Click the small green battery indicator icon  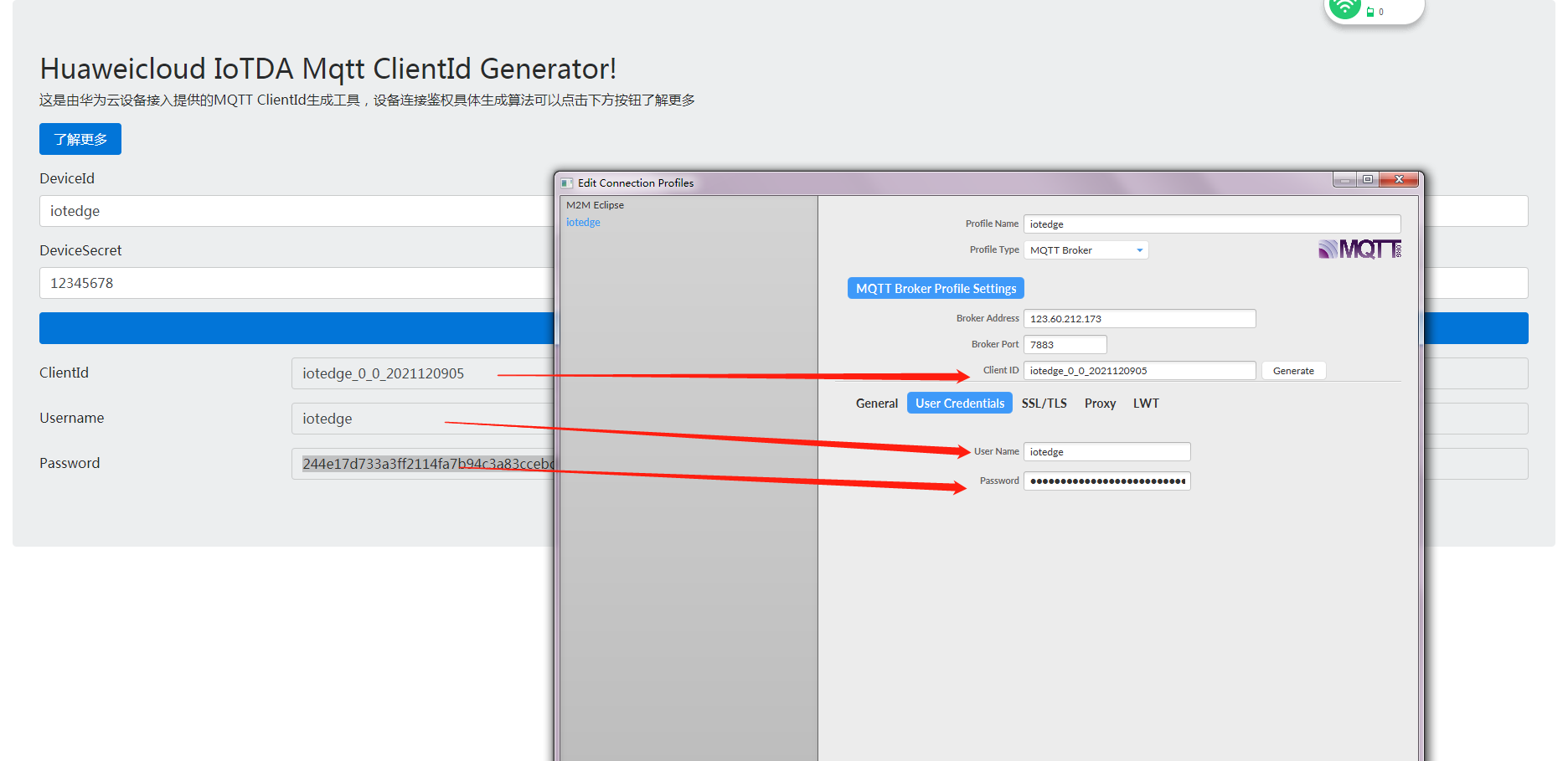point(1370,12)
